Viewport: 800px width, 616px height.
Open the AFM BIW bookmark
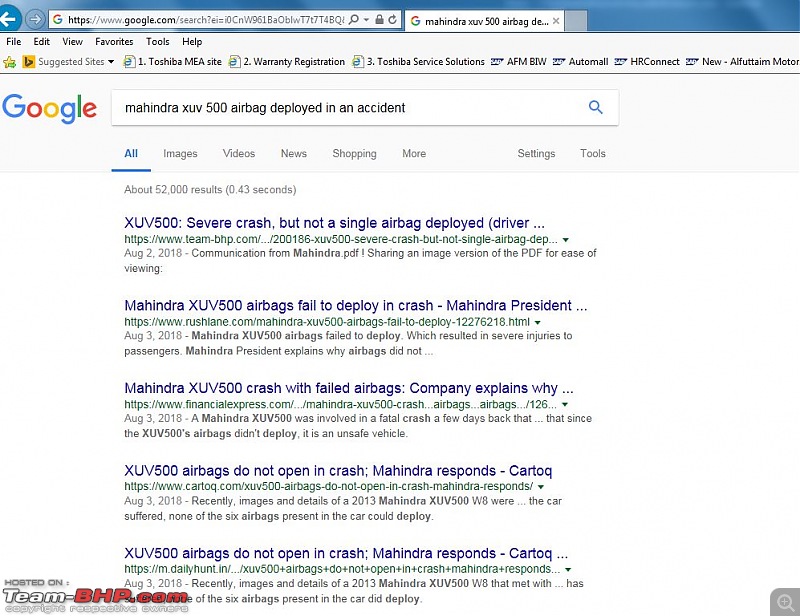click(x=518, y=62)
